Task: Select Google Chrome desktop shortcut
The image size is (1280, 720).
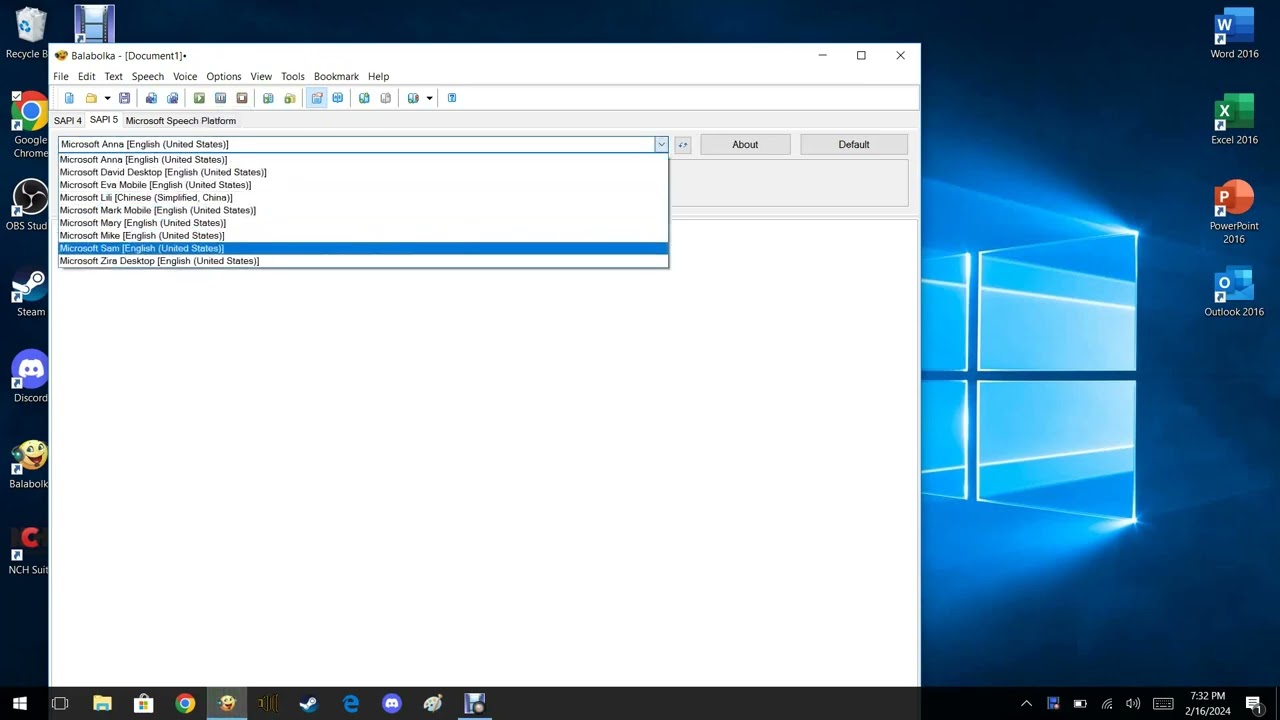Action: (x=30, y=125)
